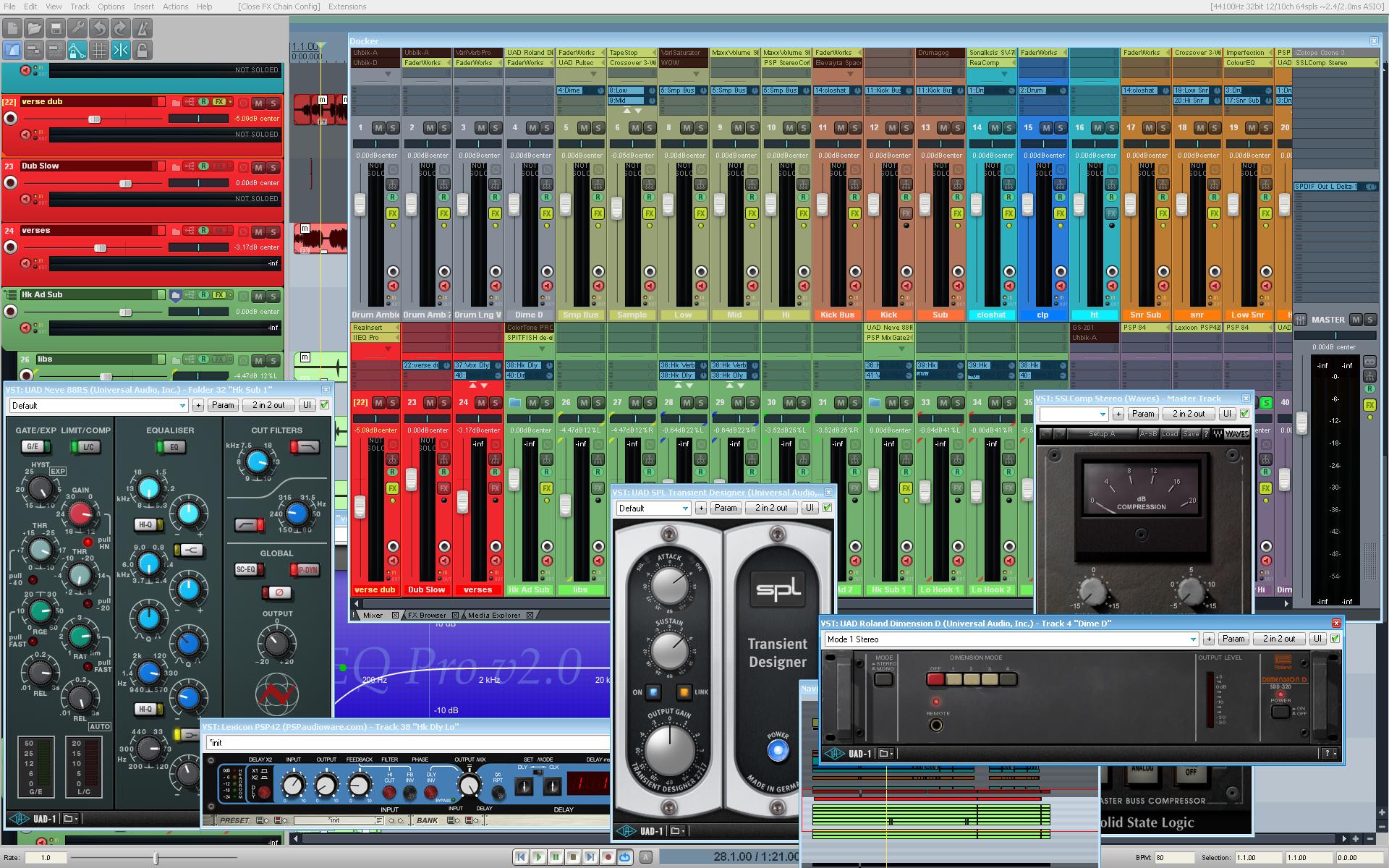Toggle bypass checkbox on Roland Dimension D

[x=1335, y=639]
